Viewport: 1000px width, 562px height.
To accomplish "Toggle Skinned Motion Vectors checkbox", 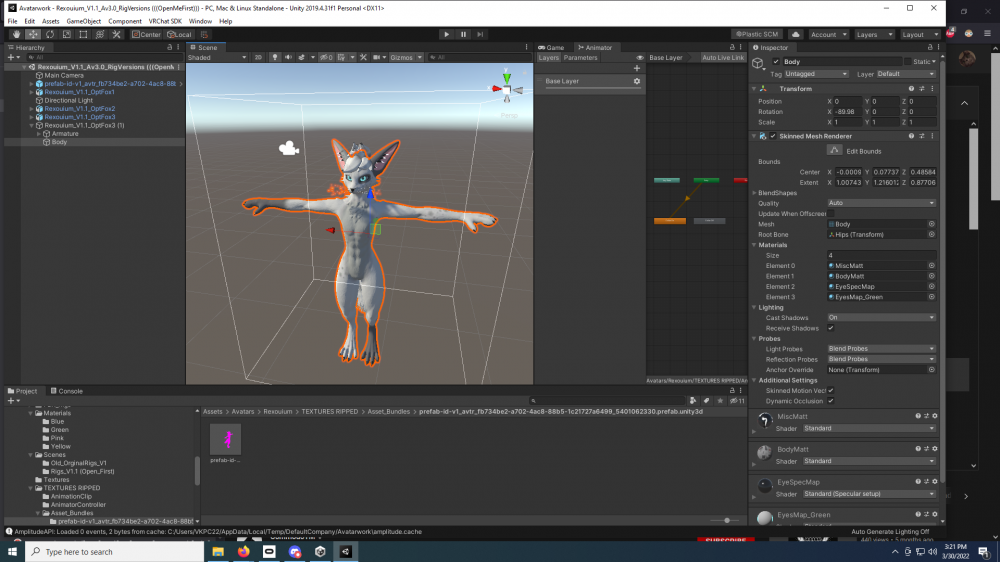I will click(x=830, y=390).
